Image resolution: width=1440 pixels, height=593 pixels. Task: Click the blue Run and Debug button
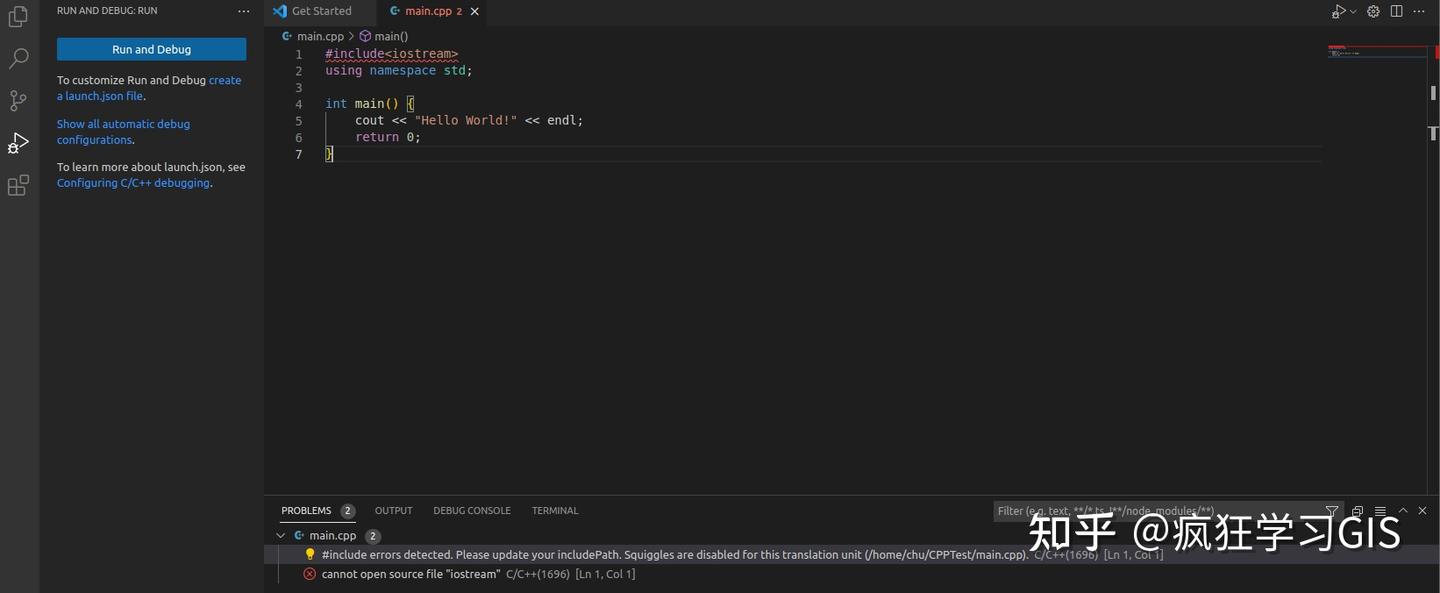pyautogui.click(x=151, y=49)
